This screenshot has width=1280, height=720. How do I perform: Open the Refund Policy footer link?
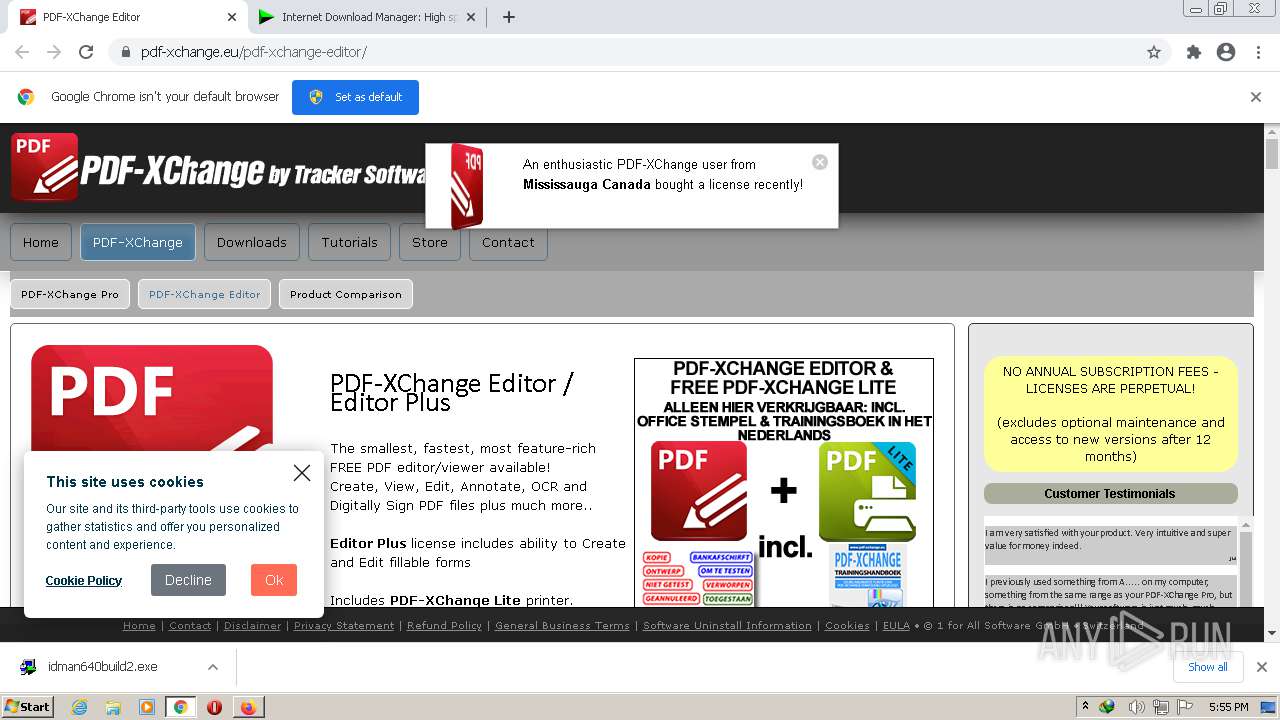pos(444,626)
